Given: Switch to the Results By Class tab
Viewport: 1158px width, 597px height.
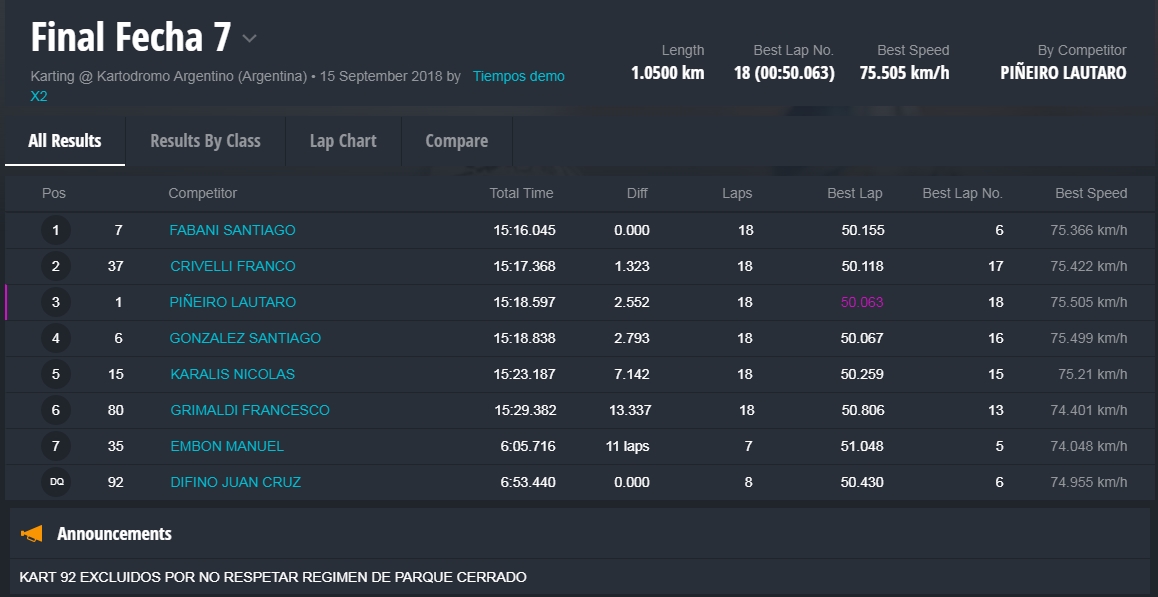Looking at the screenshot, I should pyautogui.click(x=205, y=141).
